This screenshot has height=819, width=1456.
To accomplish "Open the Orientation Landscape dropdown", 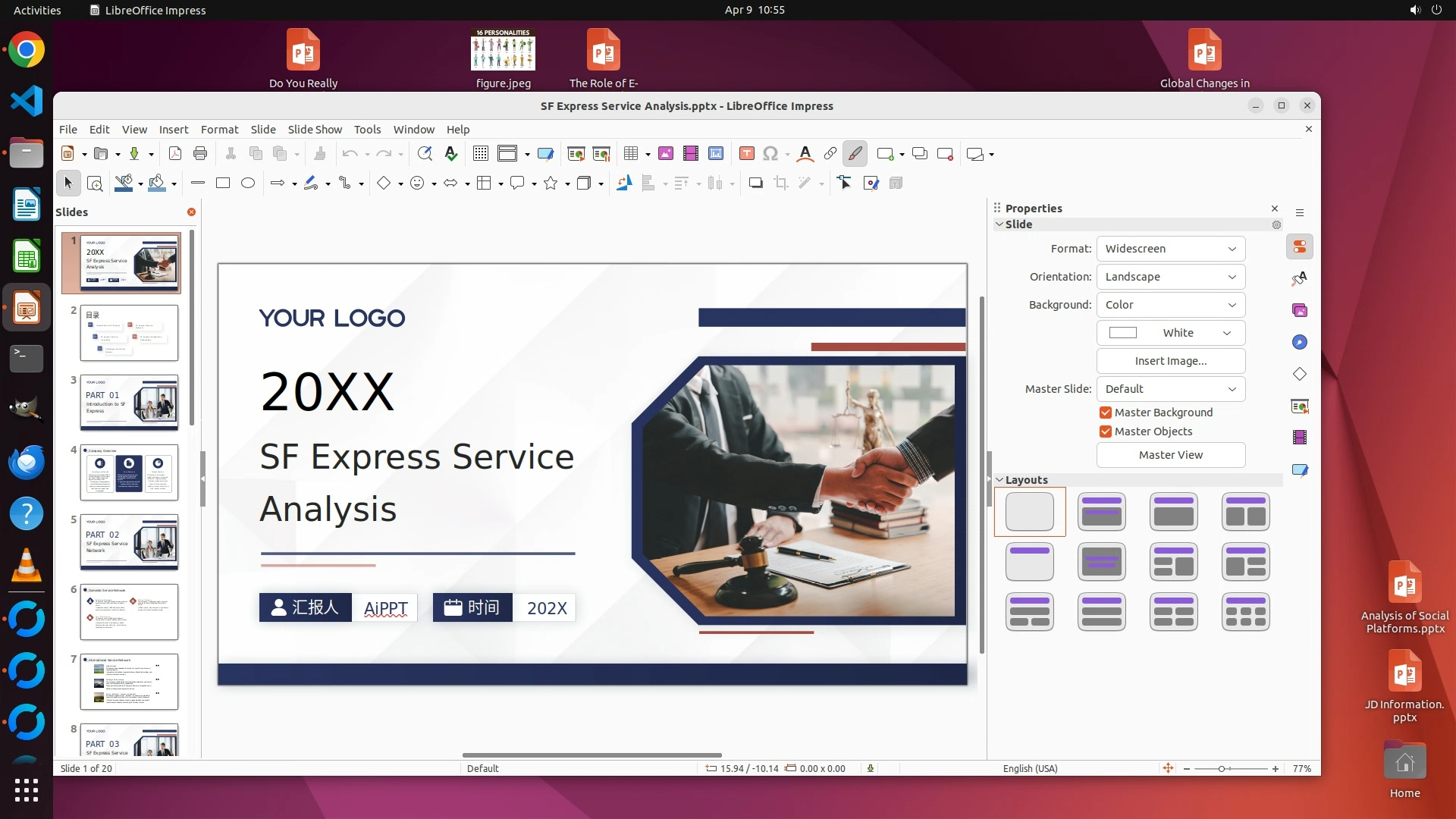I will 1170,277.
